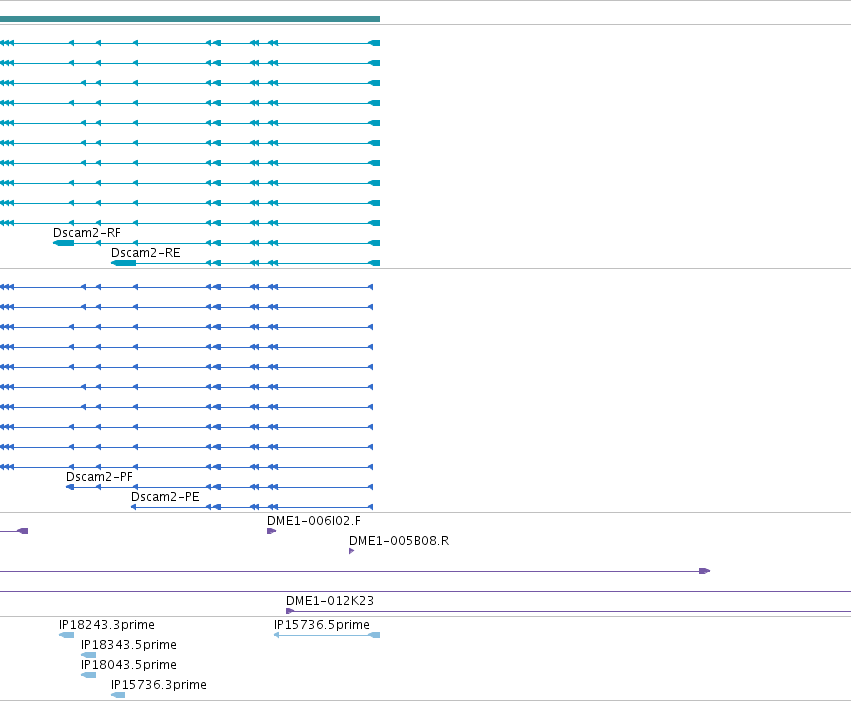The height and width of the screenshot is (701, 851).
Task: Click the Dscam2-RF right-end exon block
Action: point(374,243)
